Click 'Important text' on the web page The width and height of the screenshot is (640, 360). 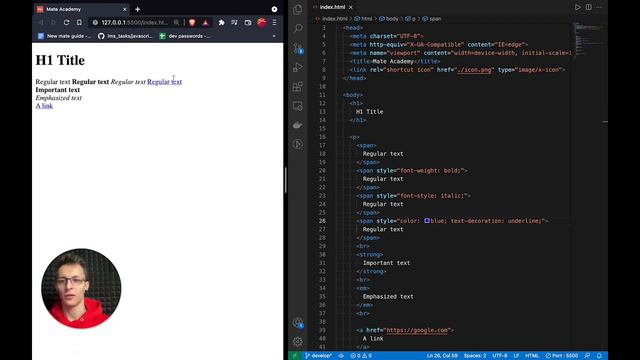pyautogui.click(x=58, y=90)
